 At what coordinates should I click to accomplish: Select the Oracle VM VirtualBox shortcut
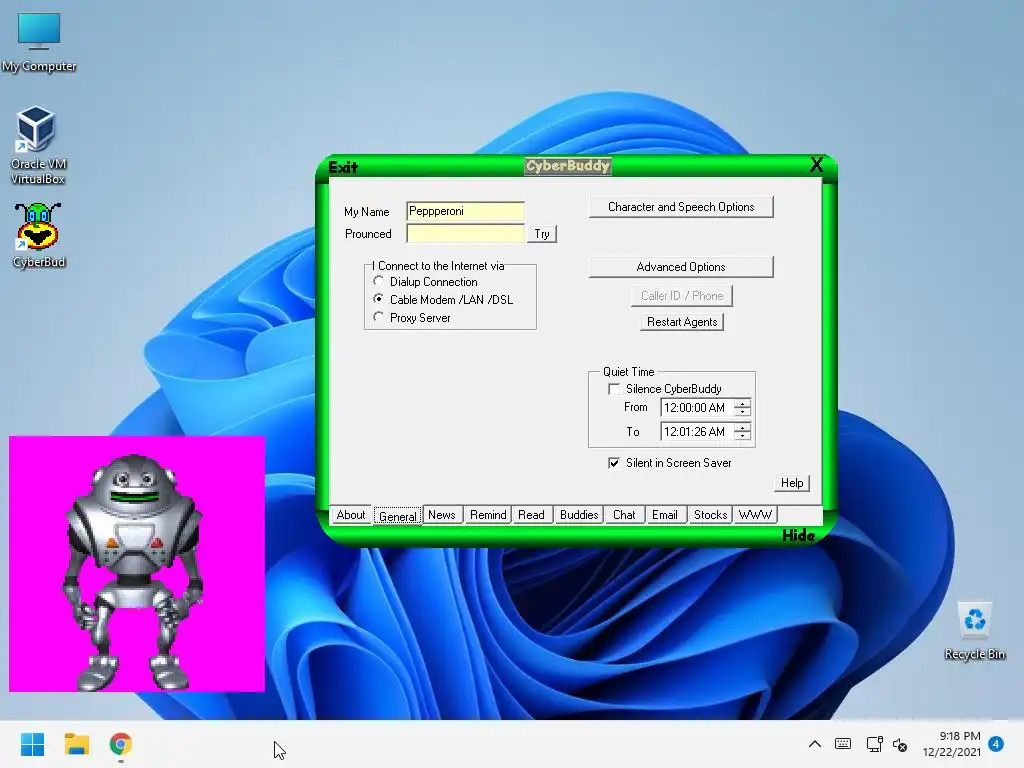click(38, 145)
